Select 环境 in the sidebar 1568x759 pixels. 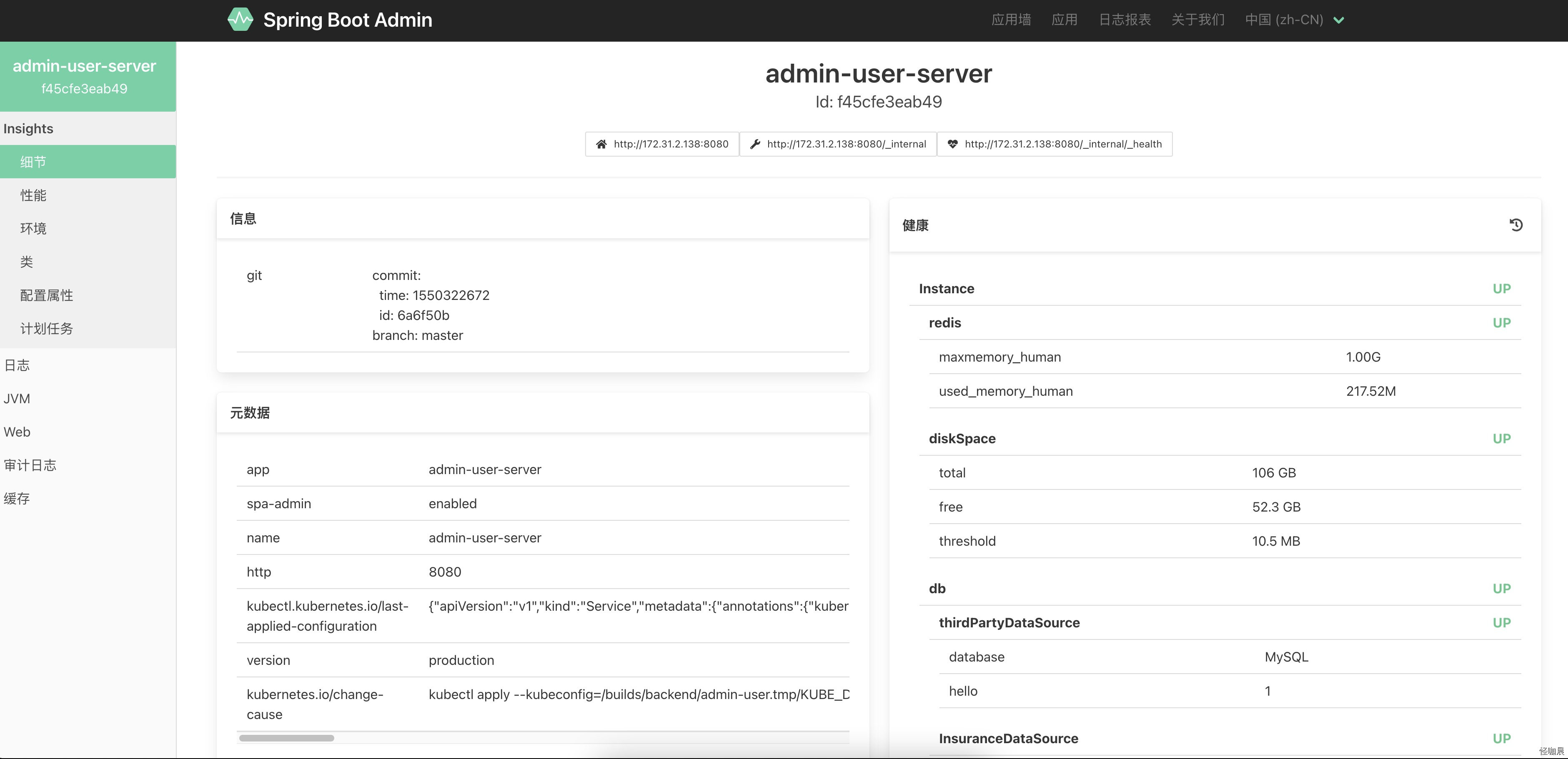(x=88, y=229)
